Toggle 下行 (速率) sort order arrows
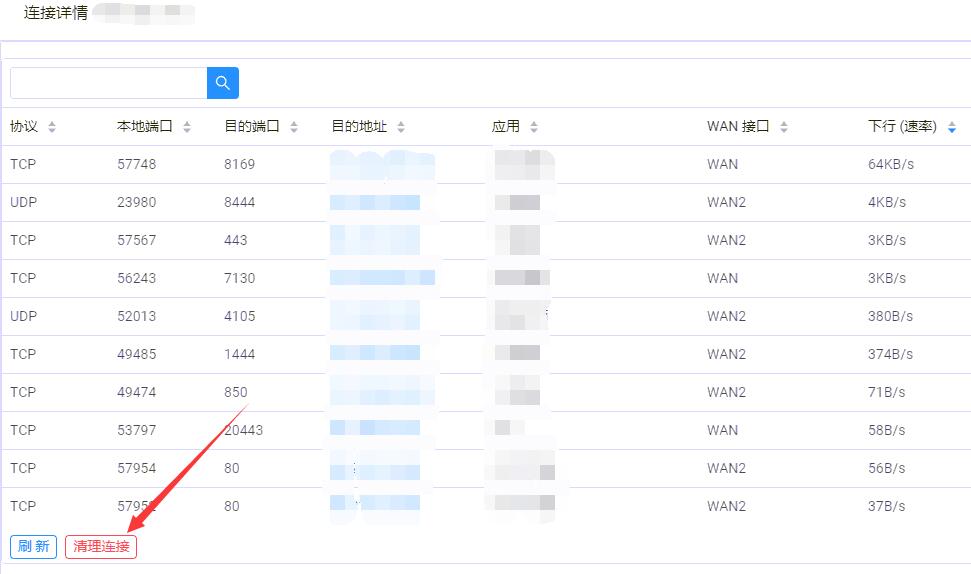The width and height of the screenshot is (971, 574). point(951,127)
